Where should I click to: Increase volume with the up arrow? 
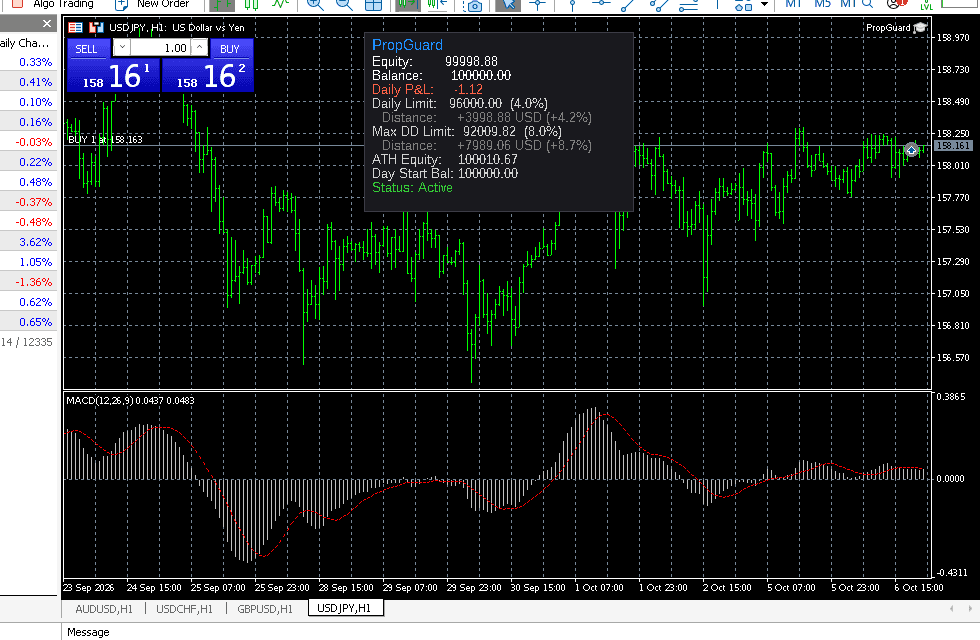[199, 48]
